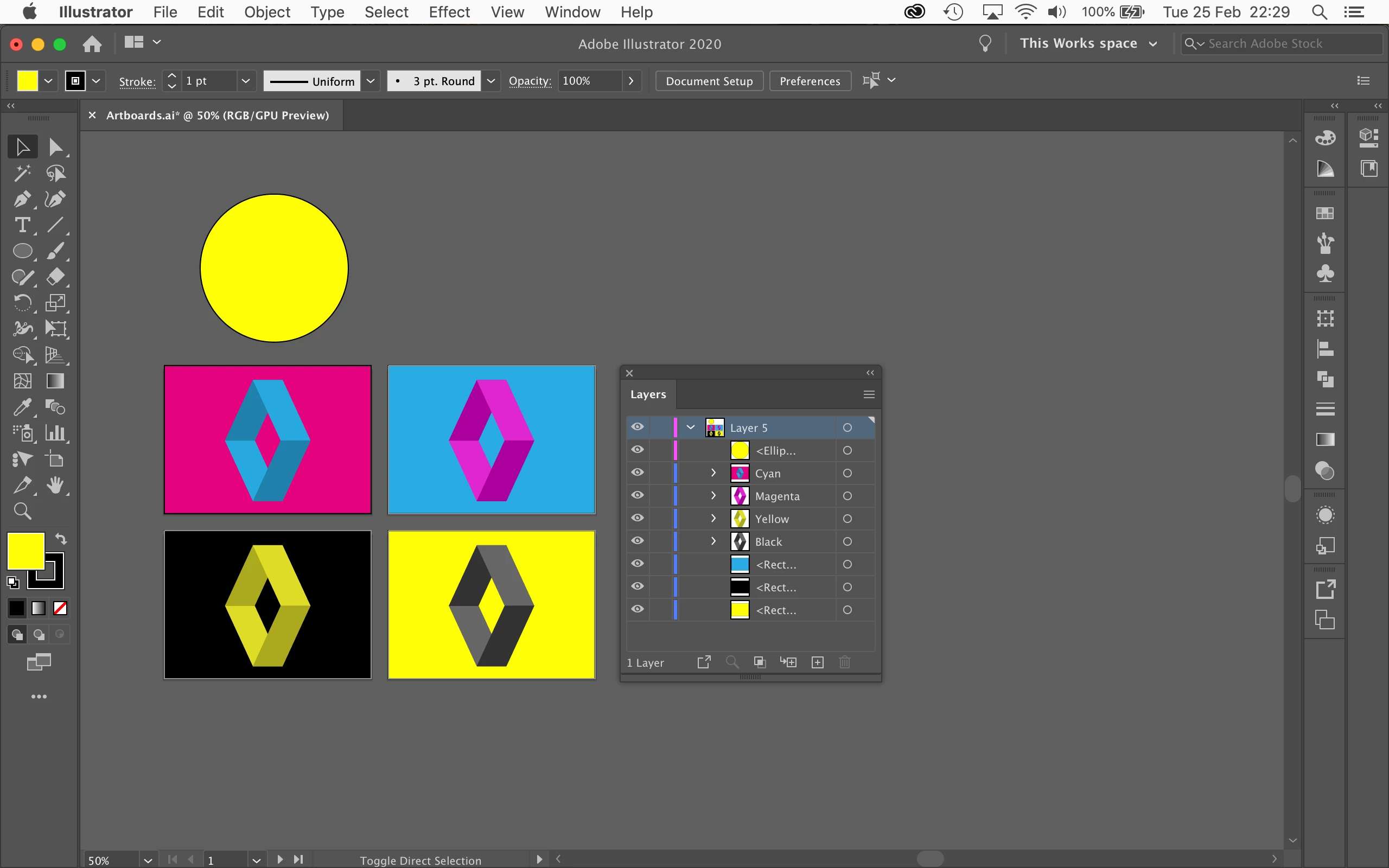Click the yellow fill color swatch in toolbar
Screen dimensions: 1389x868
[x=26, y=551]
